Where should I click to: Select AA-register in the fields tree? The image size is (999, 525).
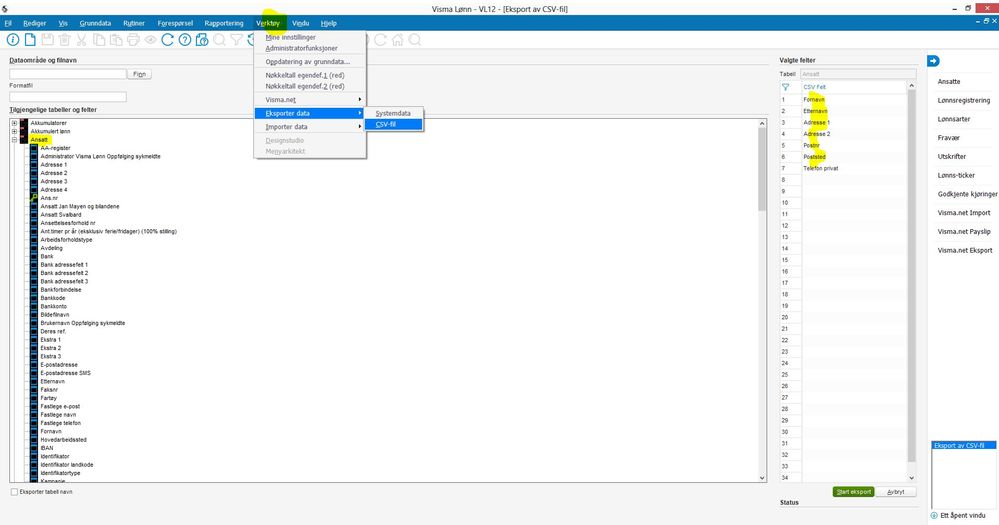coord(55,148)
